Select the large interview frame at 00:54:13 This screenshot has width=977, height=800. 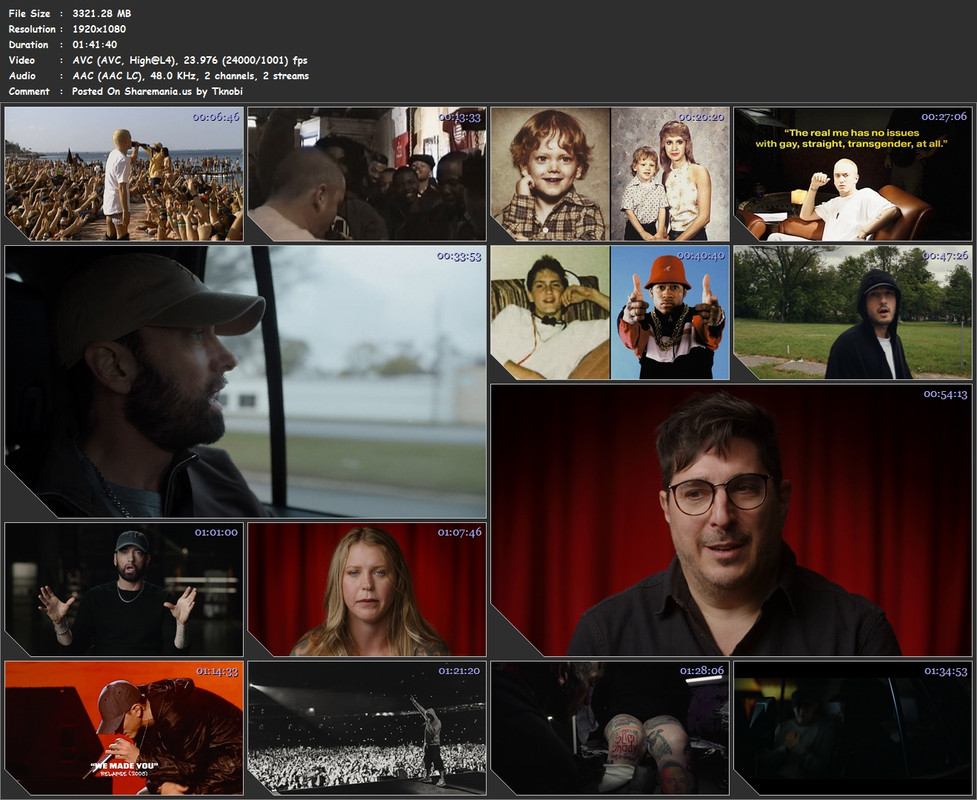[732, 520]
